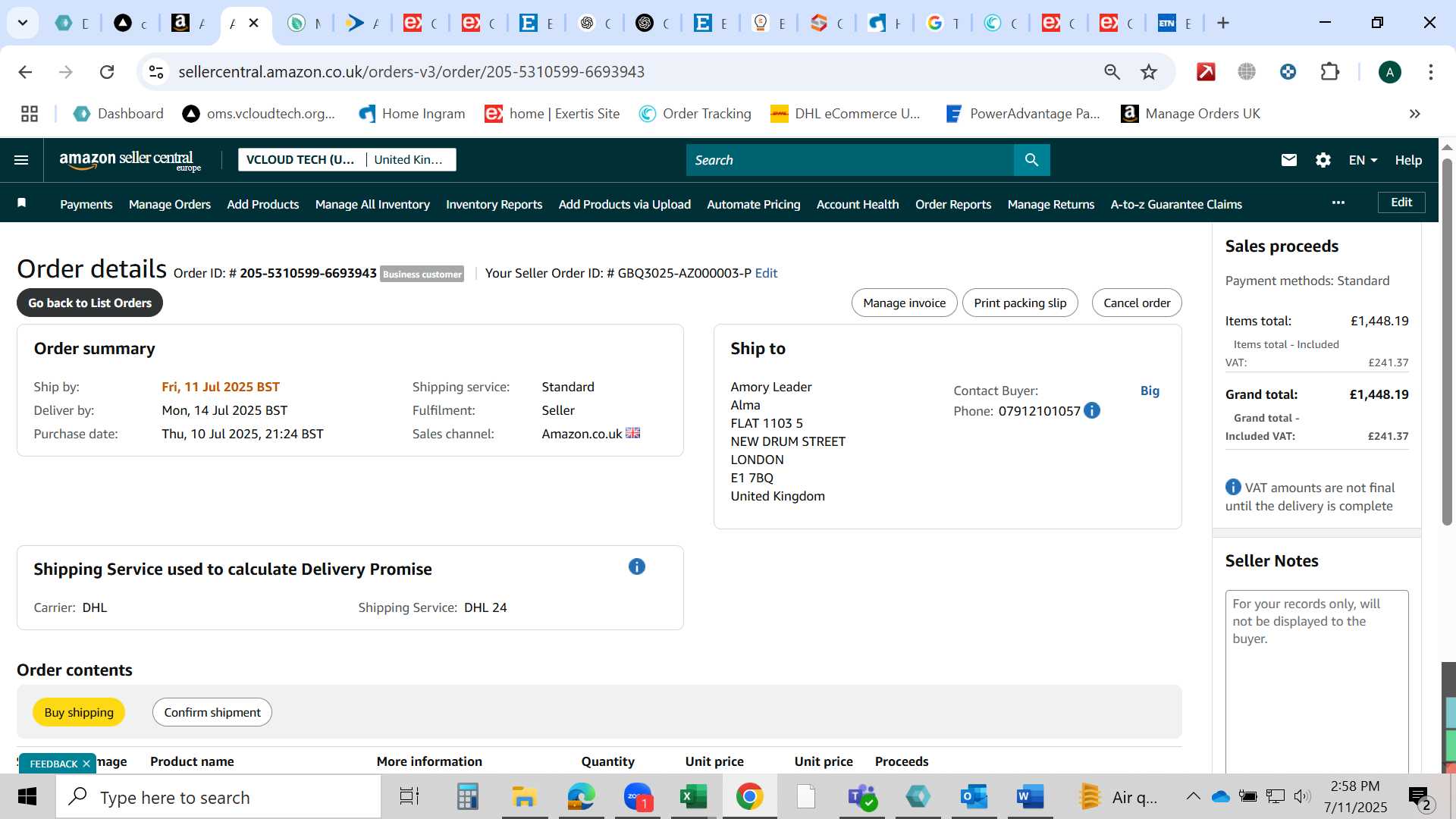Click the info icon next to phone number
Image resolution: width=1456 pixels, height=819 pixels.
1091,411
